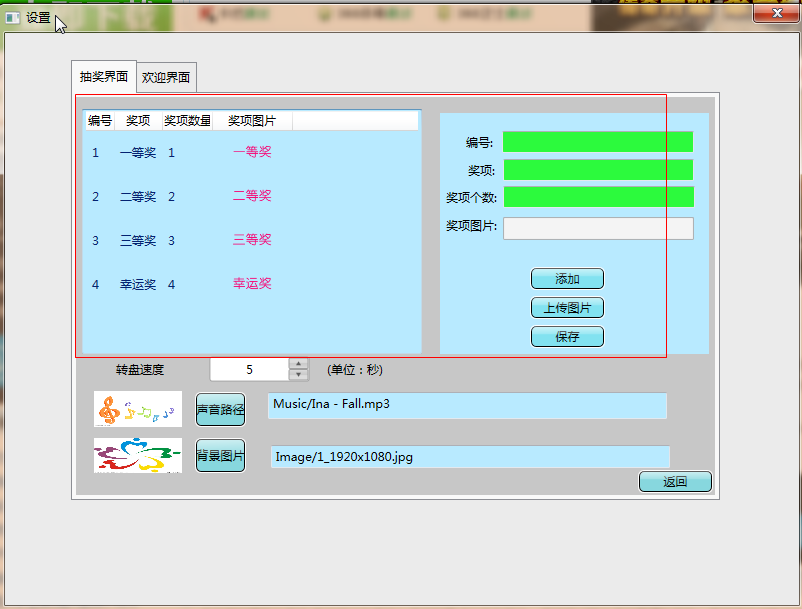The height and width of the screenshot is (609, 802).
Task: Open the 欢迎界面 tab
Action: pyautogui.click(x=166, y=78)
